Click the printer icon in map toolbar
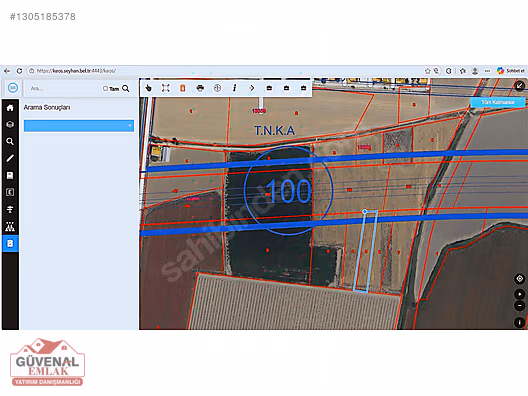The image size is (528, 396). tap(200, 88)
